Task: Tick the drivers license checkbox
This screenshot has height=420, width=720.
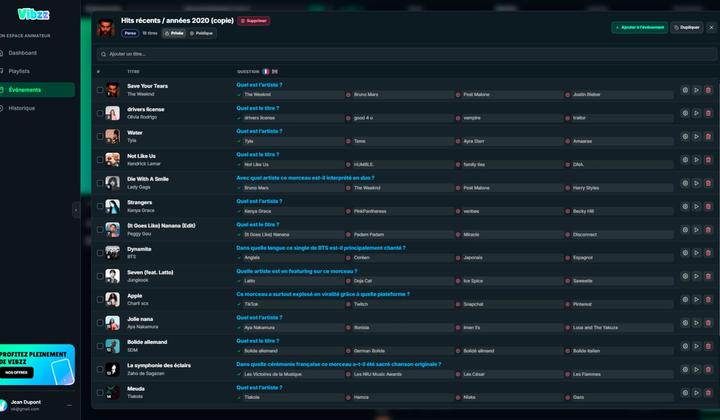Action: tap(100, 113)
